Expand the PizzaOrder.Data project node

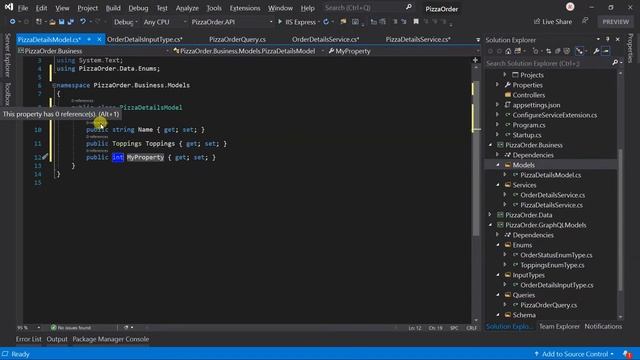490,215
